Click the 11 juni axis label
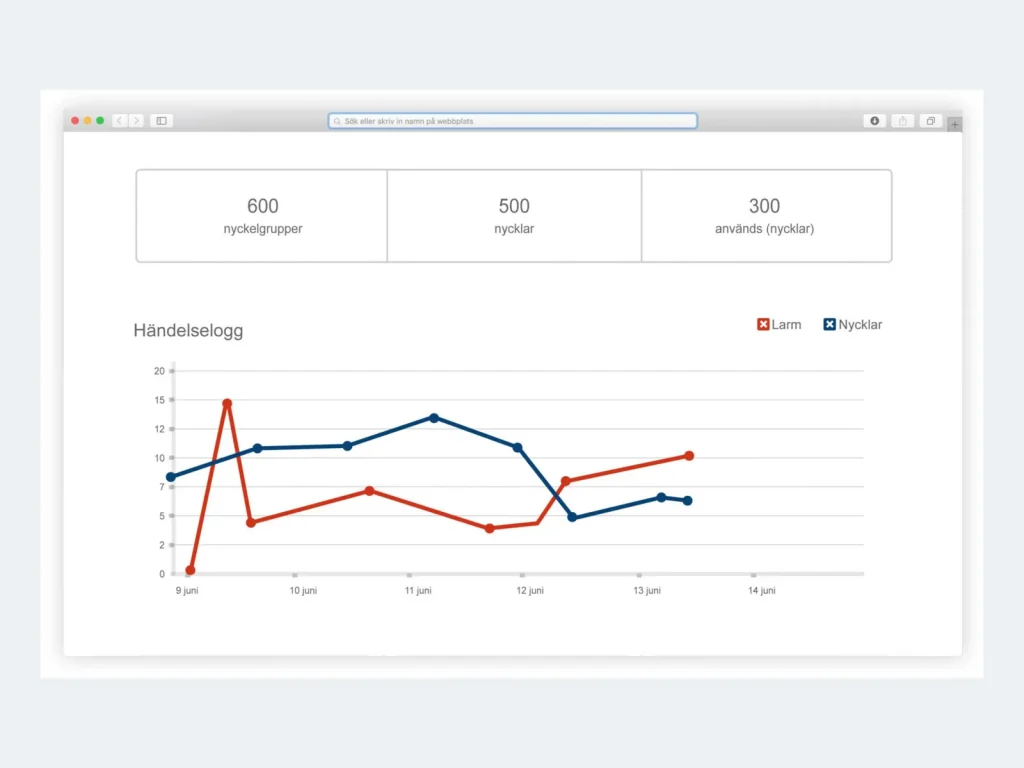Screen dimensions: 1024x768 click(418, 590)
